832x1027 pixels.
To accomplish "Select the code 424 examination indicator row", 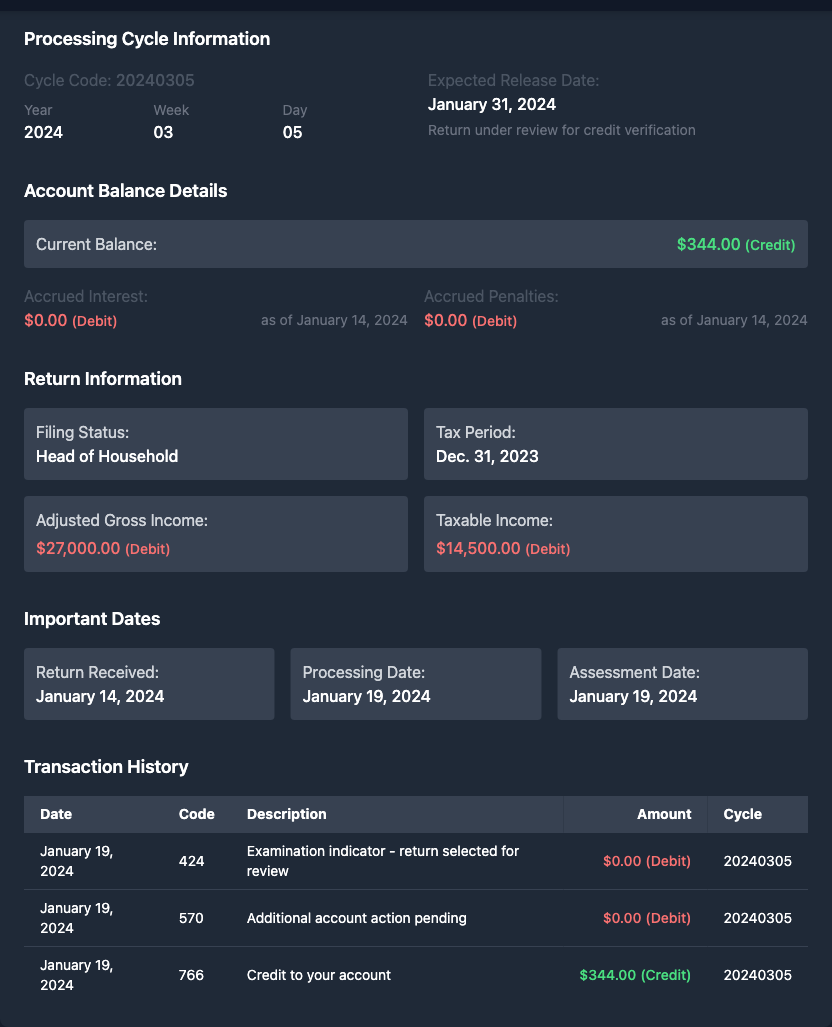I will pyautogui.click(x=383, y=861).
